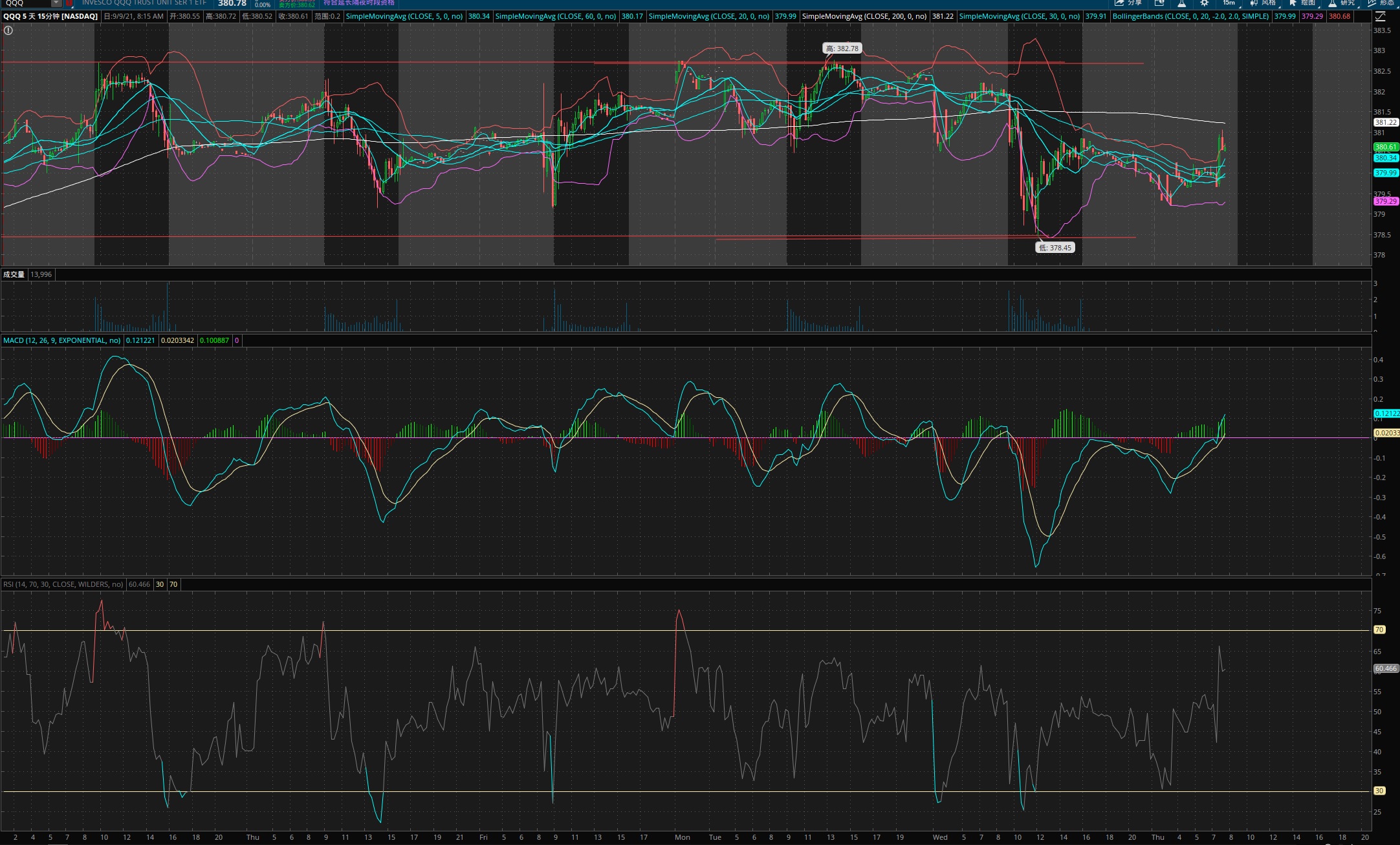This screenshot has width=1400, height=845.
Task: Click the RSI axis 70 level tag
Action: click(1379, 630)
